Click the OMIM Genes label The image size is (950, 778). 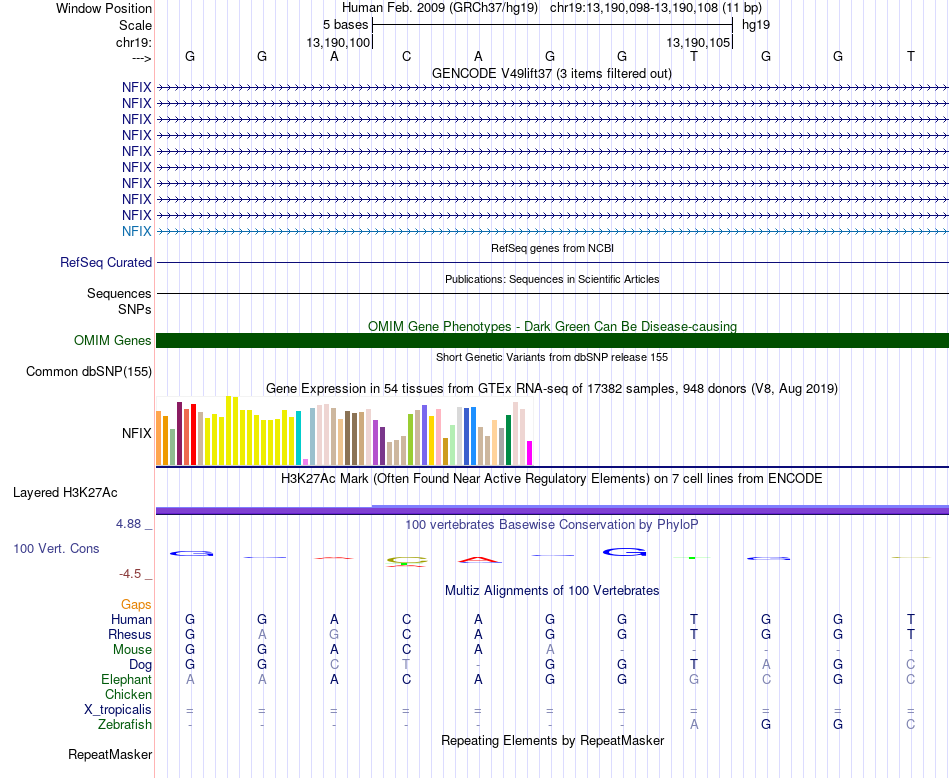[x=113, y=341]
